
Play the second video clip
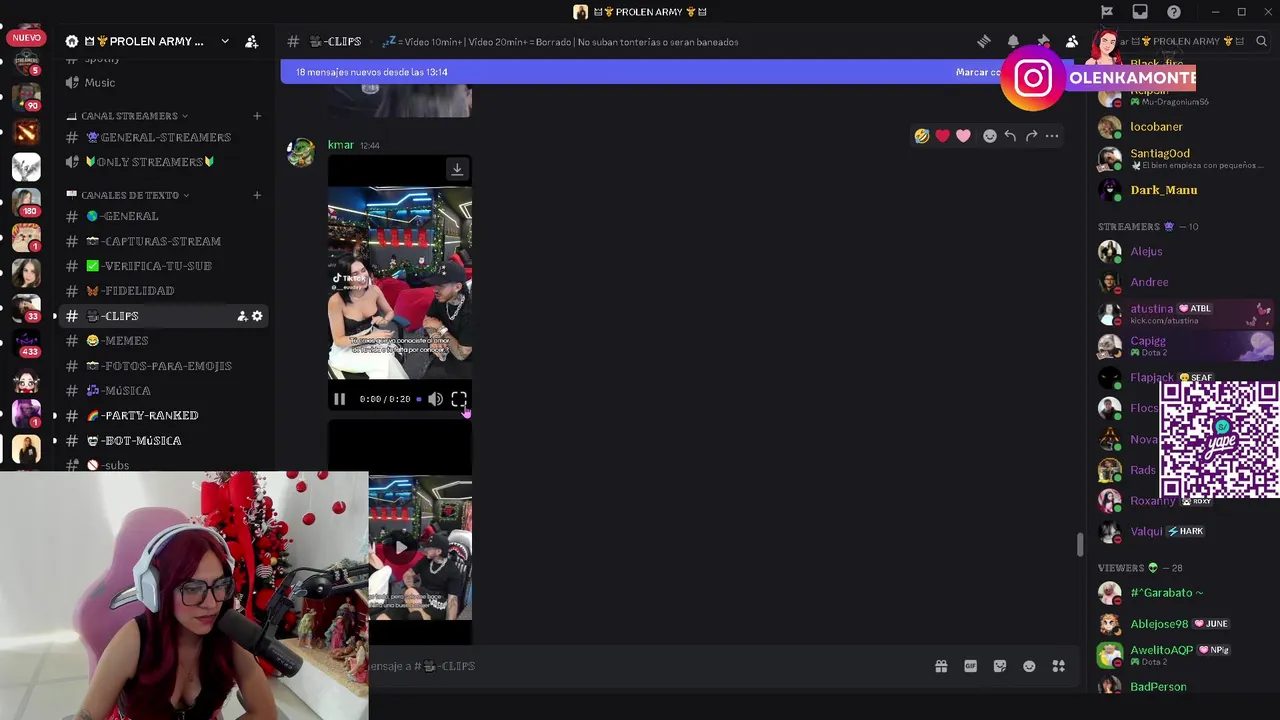point(400,547)
